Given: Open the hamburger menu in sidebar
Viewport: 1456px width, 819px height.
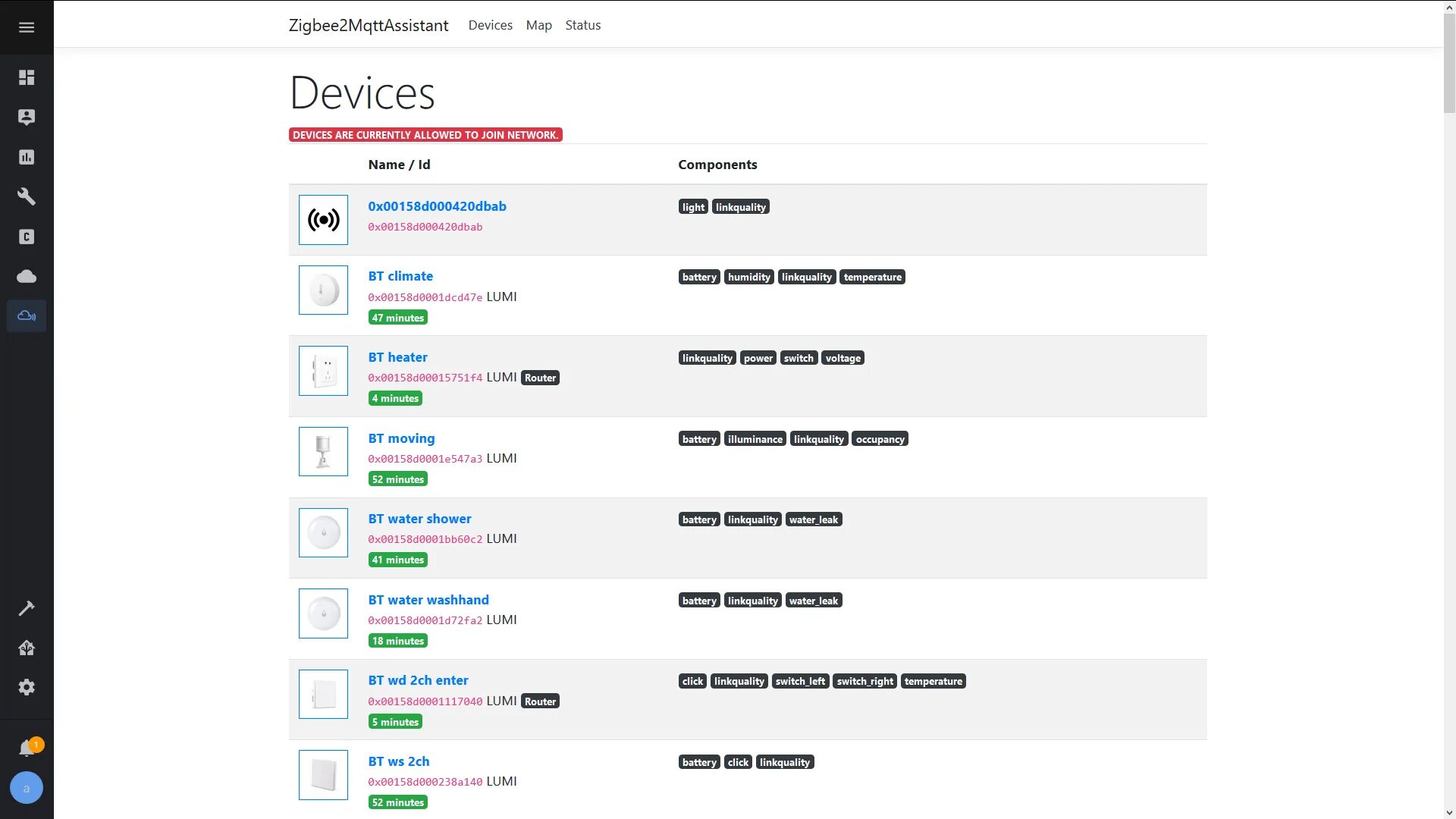Looking at the screenshot, I should pyautogui.click(x=27, y=27).
